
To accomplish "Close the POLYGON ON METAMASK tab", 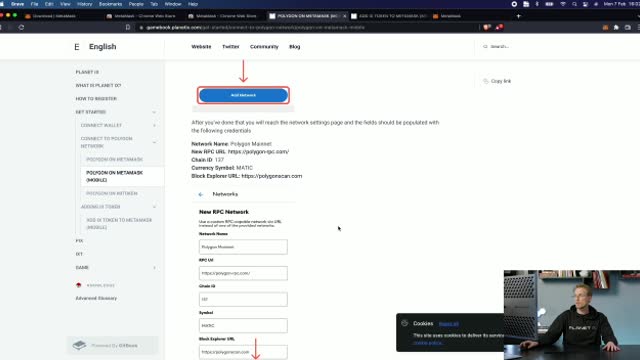I will (x=344, y=16).
